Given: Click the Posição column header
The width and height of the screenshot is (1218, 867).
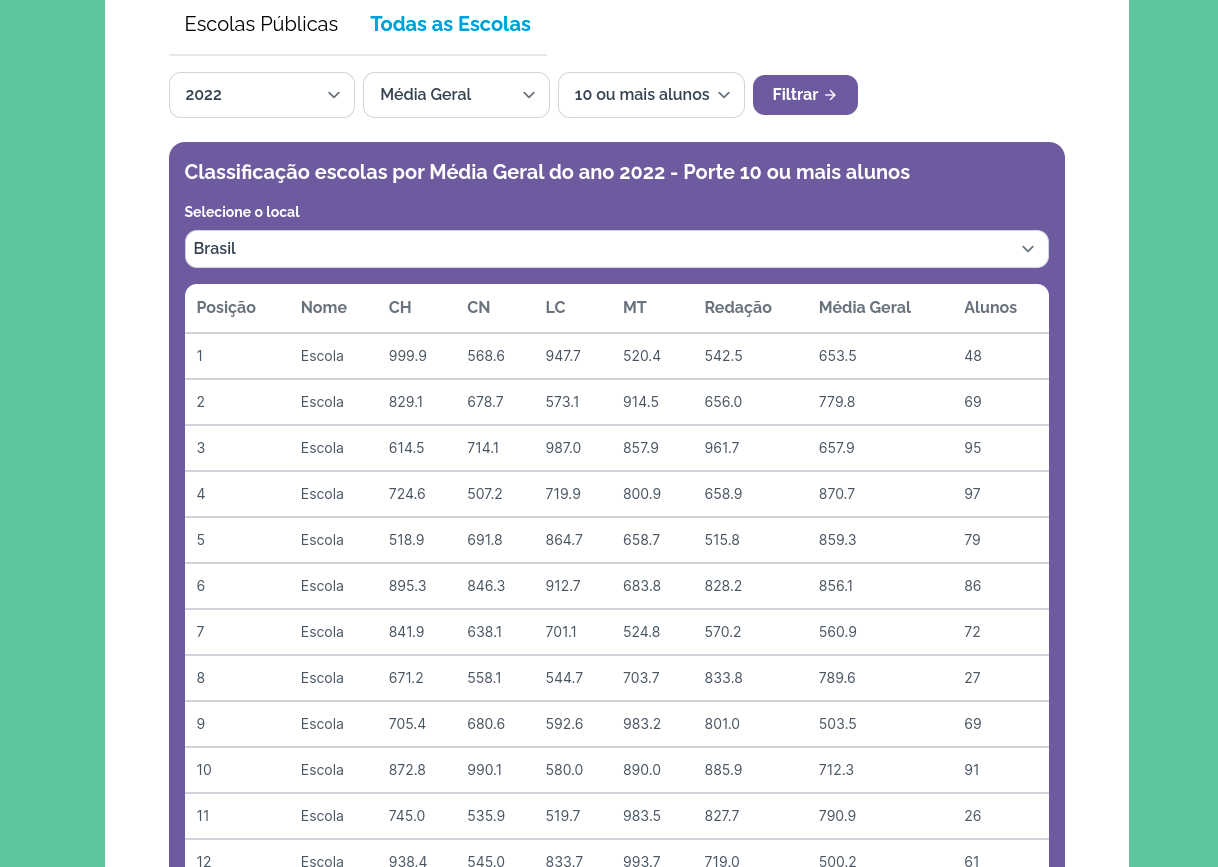Looking at the screenshot, I should pyautogui.click(x=226, y=308).
